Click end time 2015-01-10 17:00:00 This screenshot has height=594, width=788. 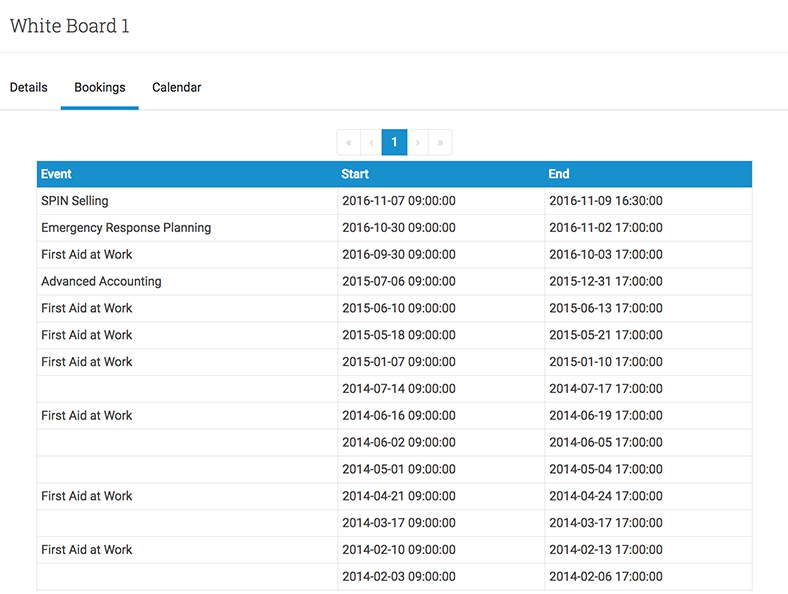606,362
